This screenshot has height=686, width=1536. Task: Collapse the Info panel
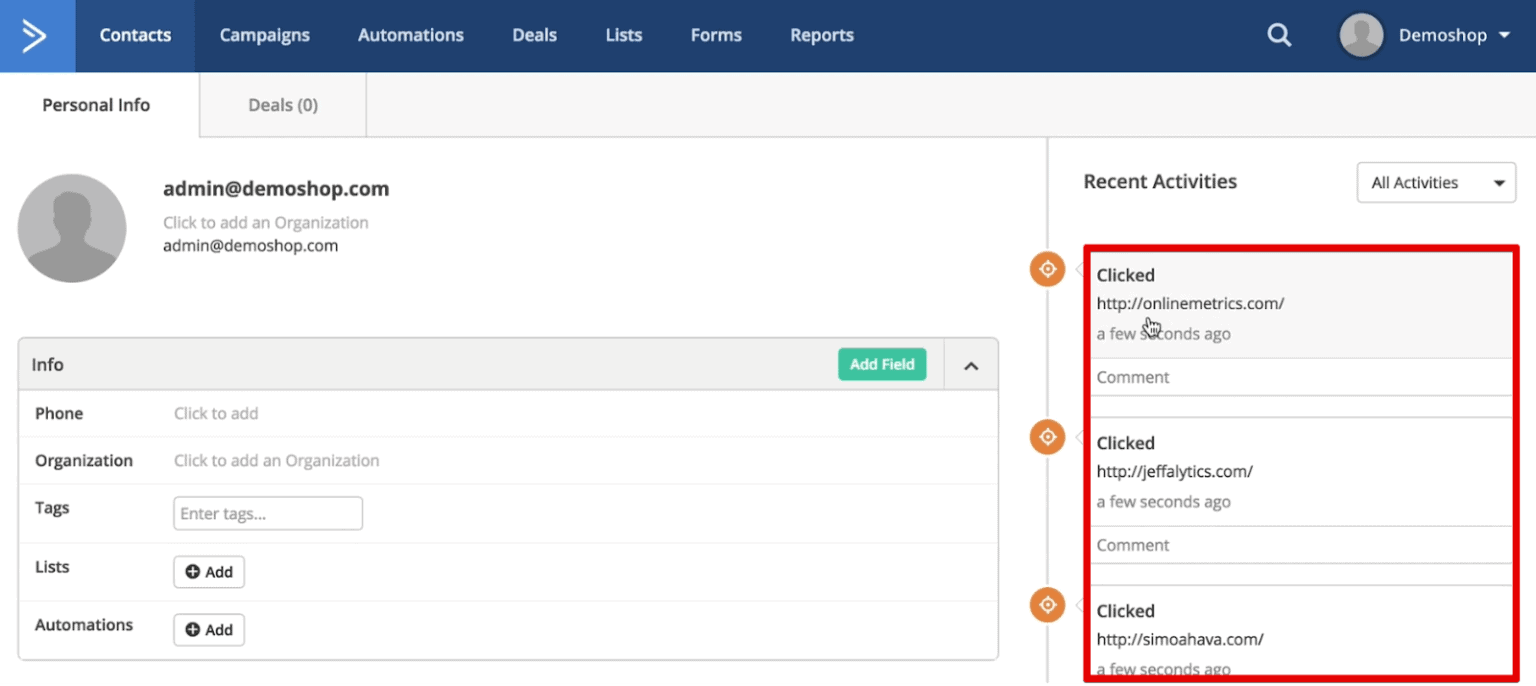(x=969, y=364)
